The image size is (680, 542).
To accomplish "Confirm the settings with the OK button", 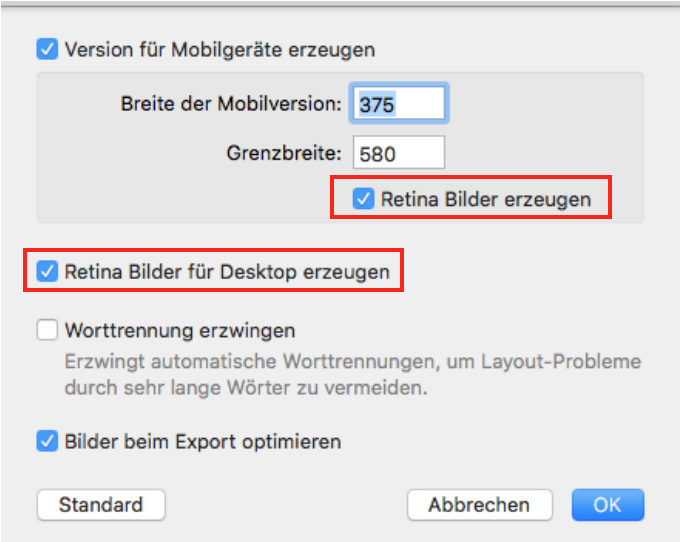I will pyautogui.click(x=608, y=505).
